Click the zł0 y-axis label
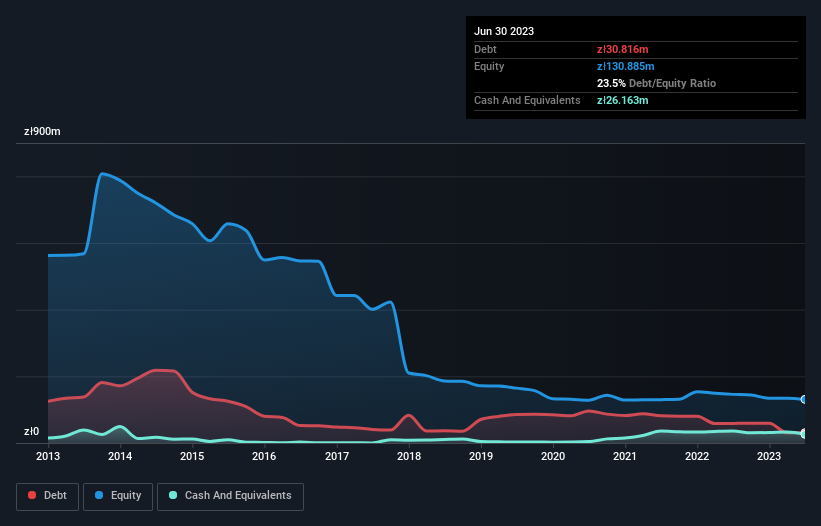Viewport: 821px width, 526px height. point(31,432)
